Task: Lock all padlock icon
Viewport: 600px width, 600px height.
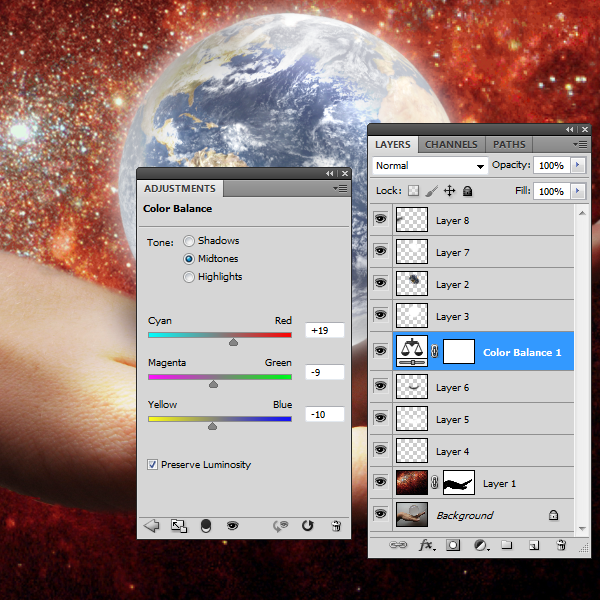Action: [x=467, y=191]
